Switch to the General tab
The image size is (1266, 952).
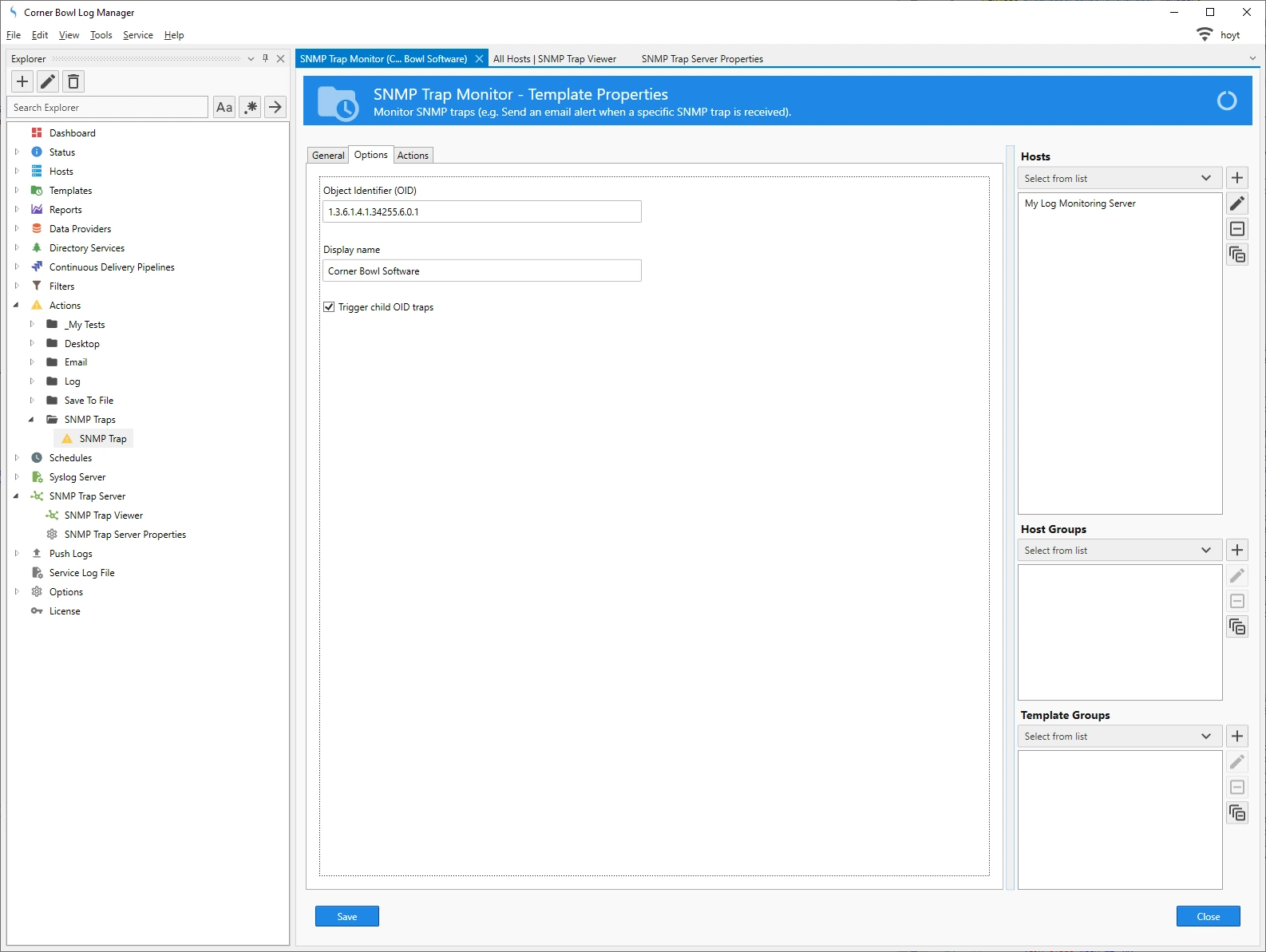pos(328,156)
